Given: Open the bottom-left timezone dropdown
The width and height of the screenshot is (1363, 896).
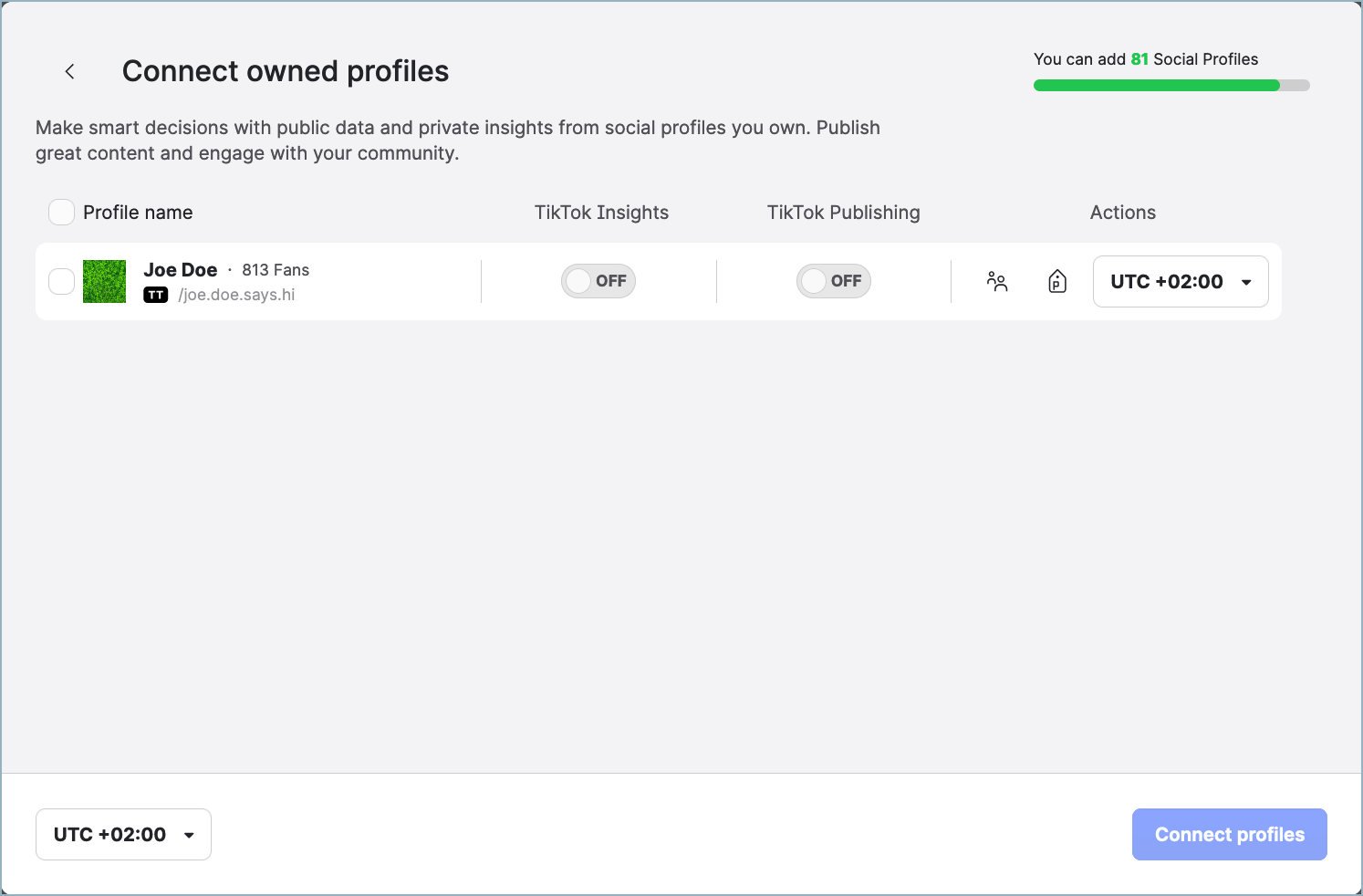Looking at the screenshot, I should tap(123, 834).
